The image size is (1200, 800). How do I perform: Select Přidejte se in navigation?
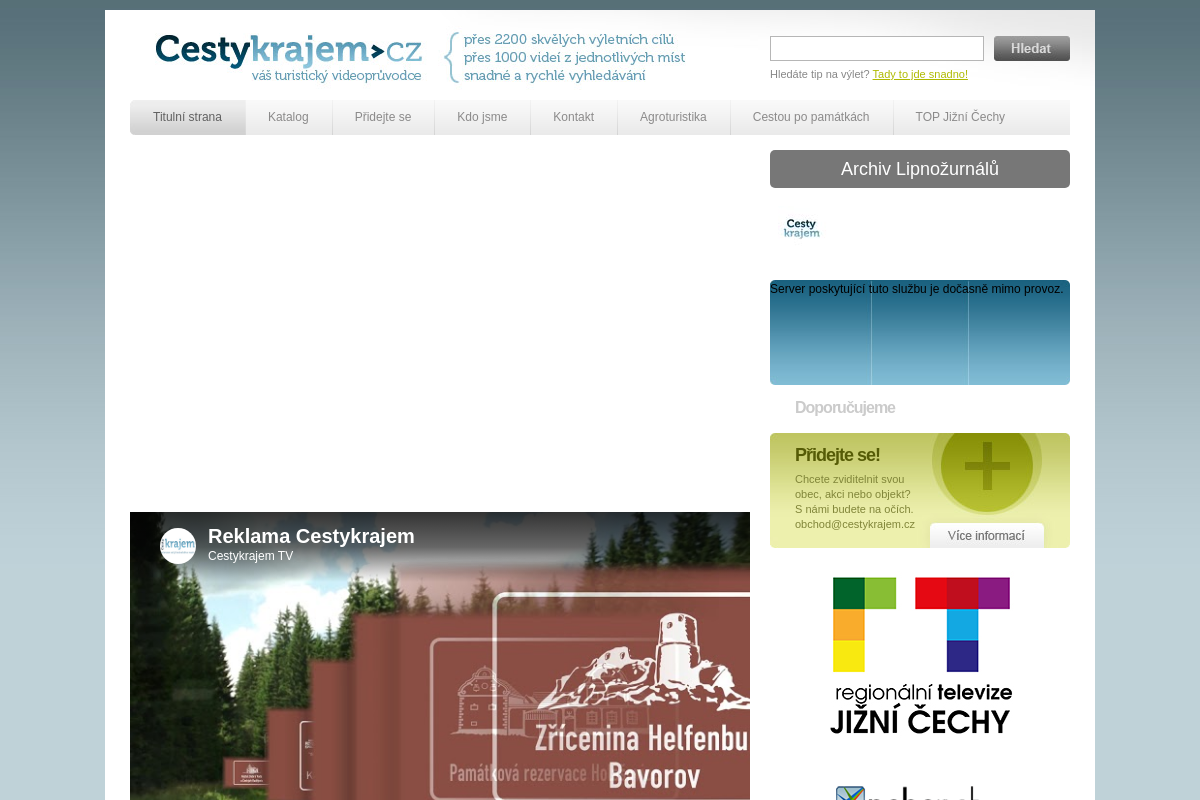[383, 117]
